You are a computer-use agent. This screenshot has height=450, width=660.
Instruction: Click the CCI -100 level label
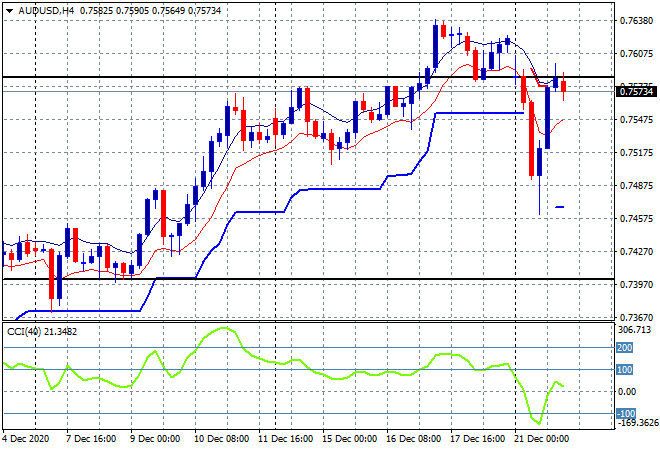point(625,413)
